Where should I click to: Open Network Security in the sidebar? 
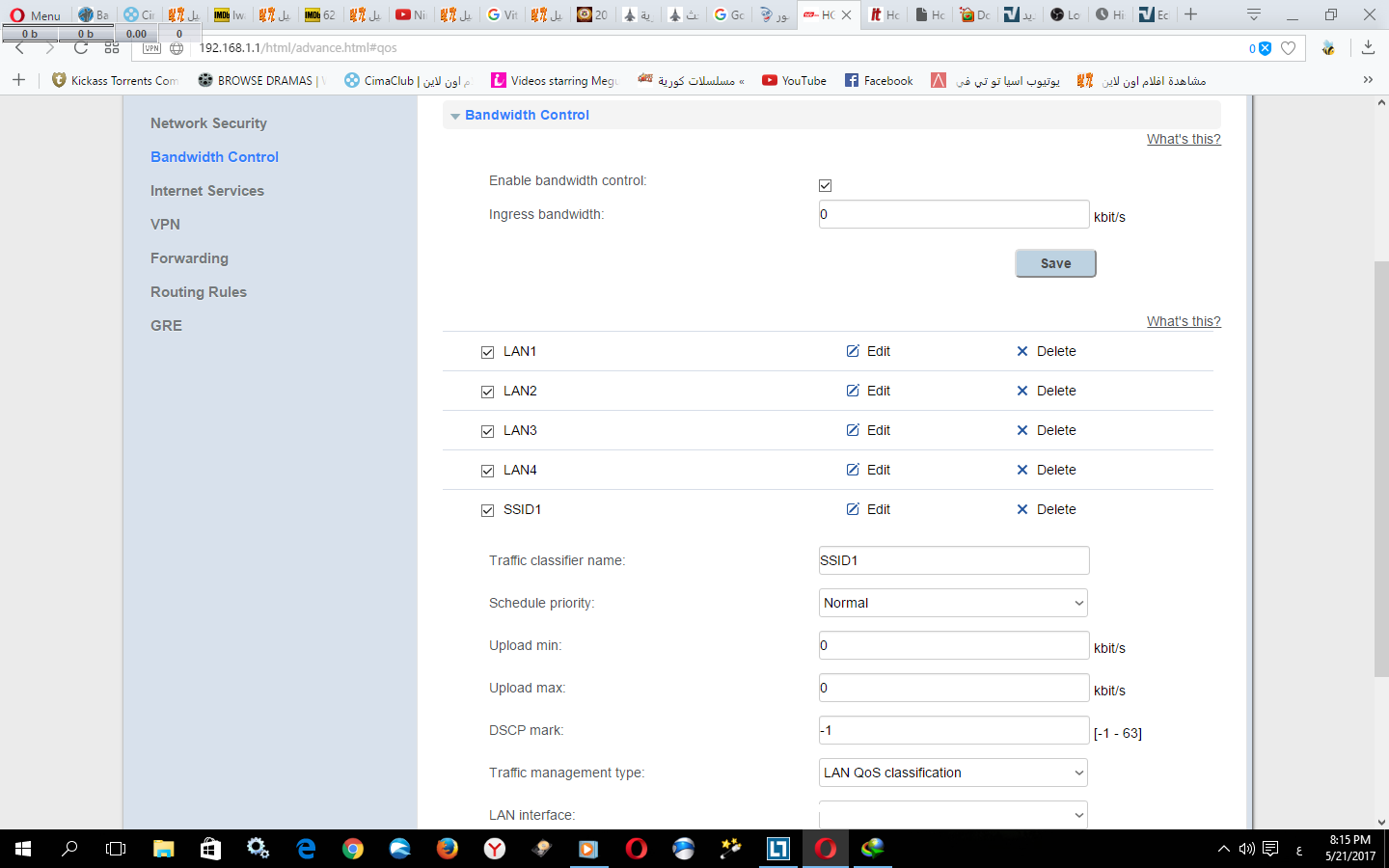(208, 123)
